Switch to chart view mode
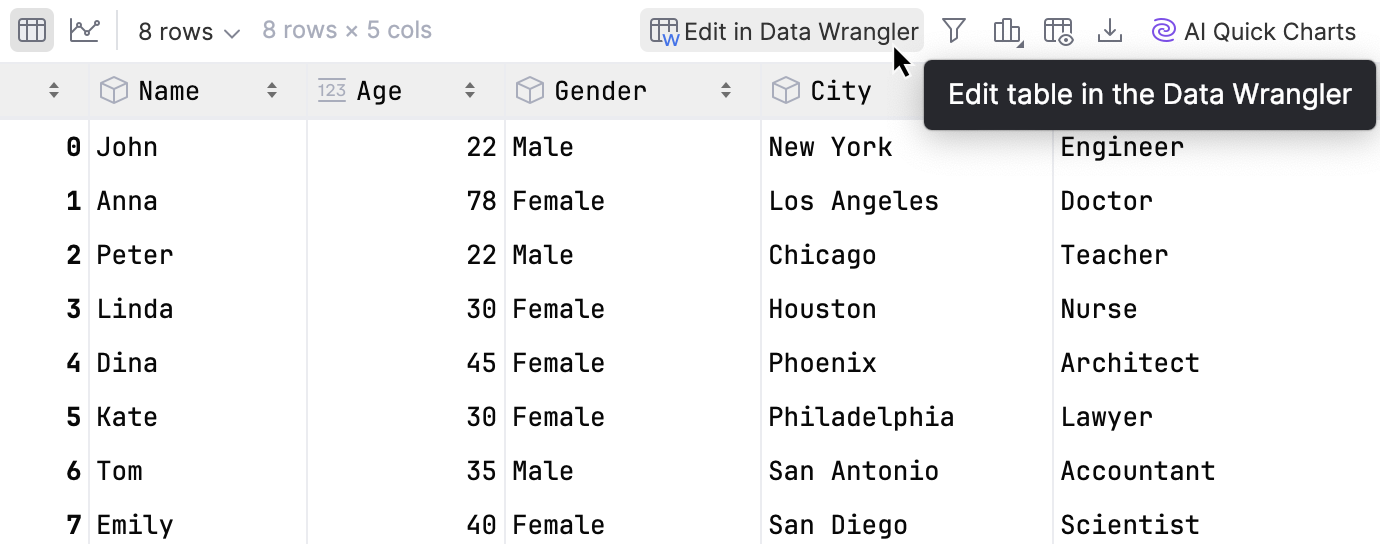 [85, 31]
